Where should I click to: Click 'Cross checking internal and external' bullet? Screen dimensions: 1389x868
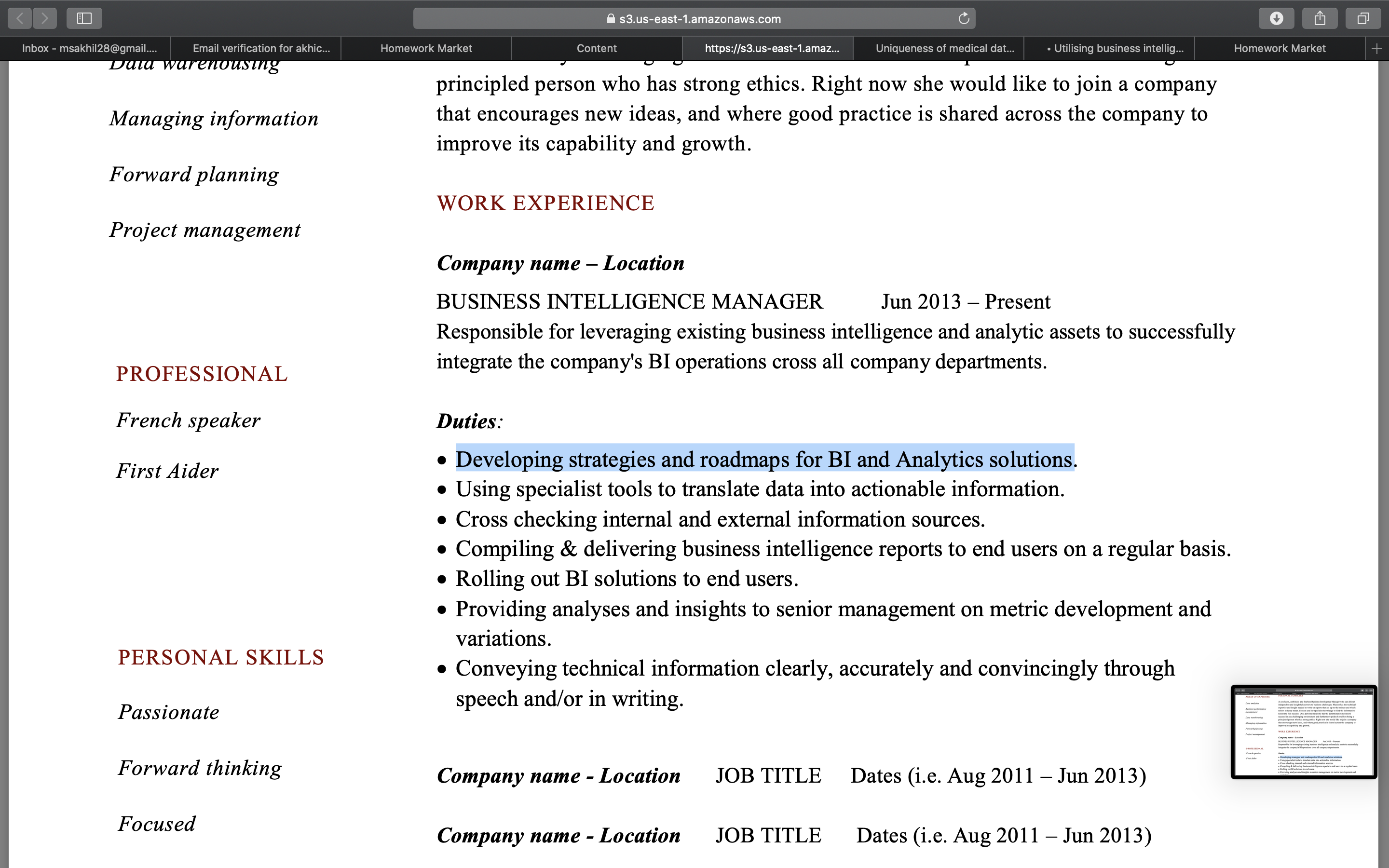tap(721, 519)
